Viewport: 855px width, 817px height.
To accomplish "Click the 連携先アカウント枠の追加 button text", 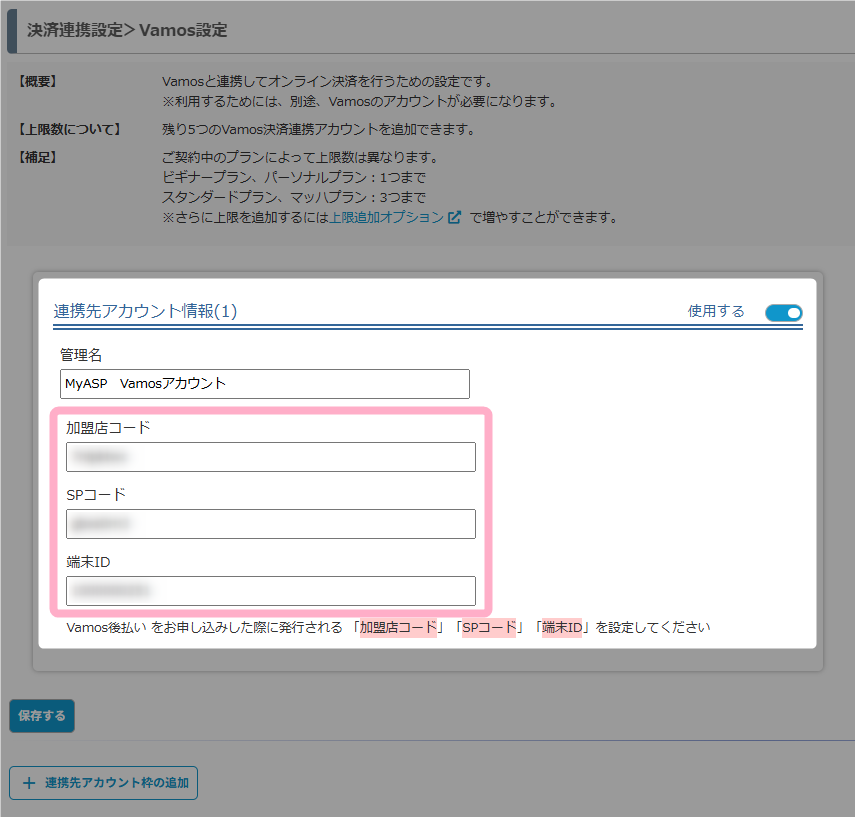I will [x=116, y=782].
